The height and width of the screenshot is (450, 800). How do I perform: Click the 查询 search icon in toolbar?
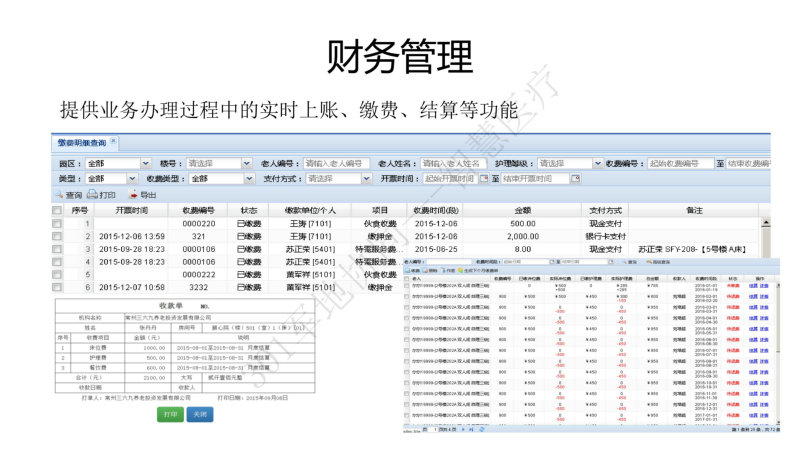(x=59, y=195)
